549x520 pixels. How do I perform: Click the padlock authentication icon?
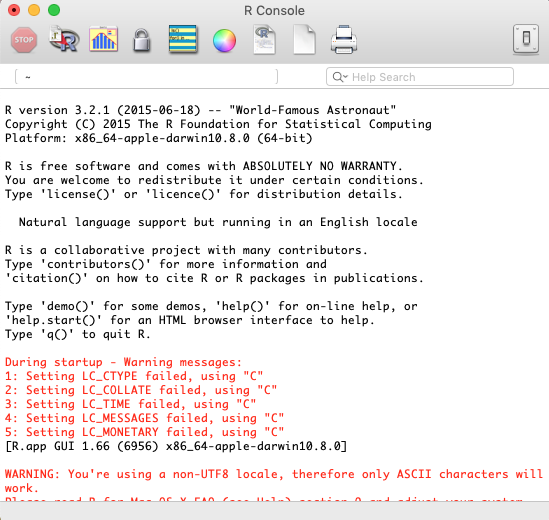[x=142, y=41]
